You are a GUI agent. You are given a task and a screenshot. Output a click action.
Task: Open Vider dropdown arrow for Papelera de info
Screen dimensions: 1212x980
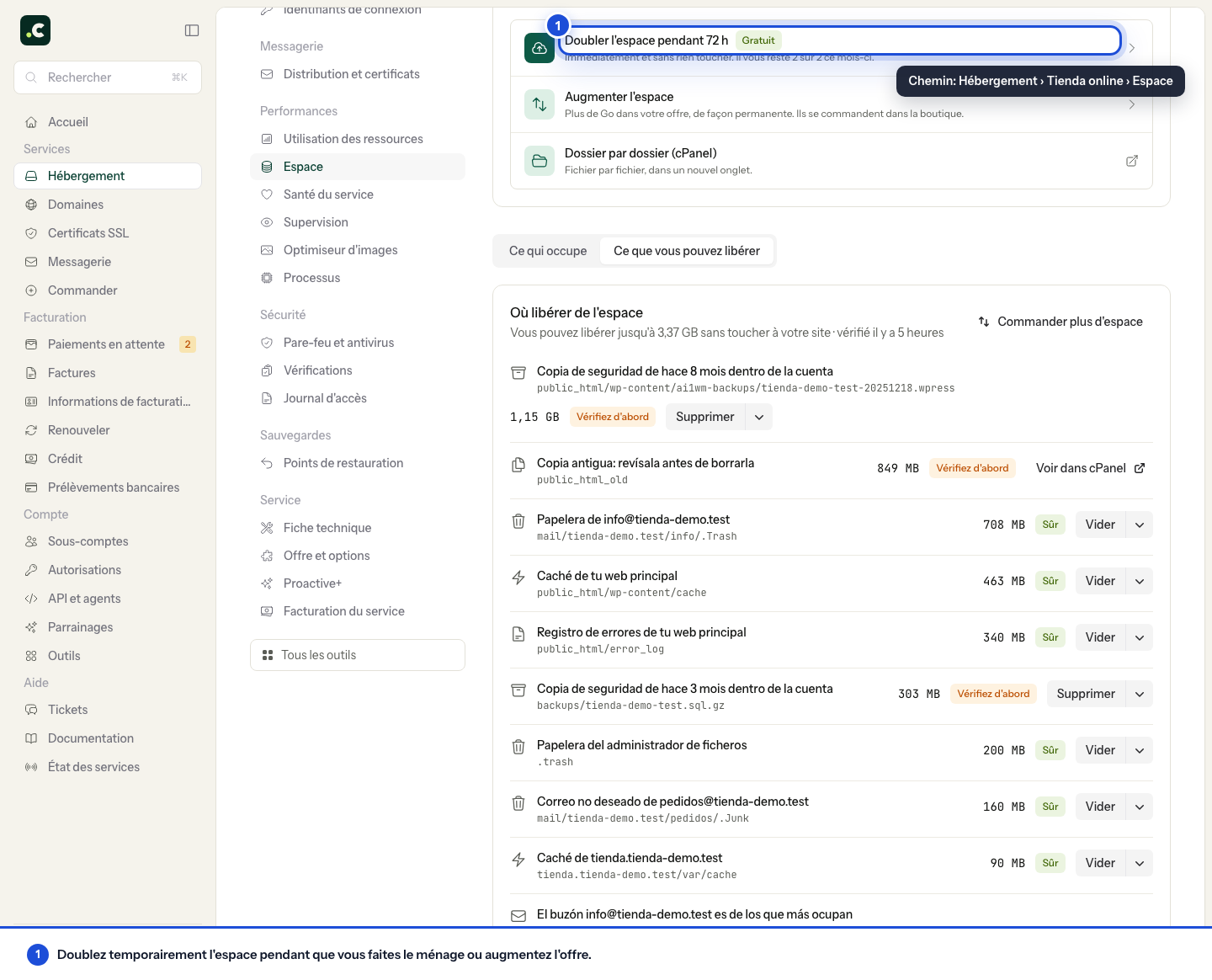pyautogui.click(x=1140, y=525)
